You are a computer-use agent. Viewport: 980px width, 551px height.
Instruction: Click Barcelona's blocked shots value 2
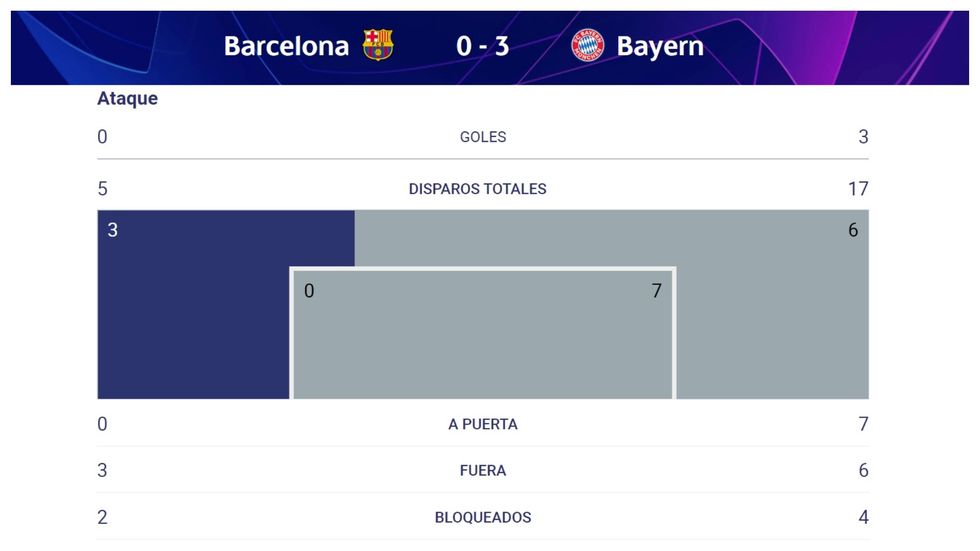(x=102, y=517)
